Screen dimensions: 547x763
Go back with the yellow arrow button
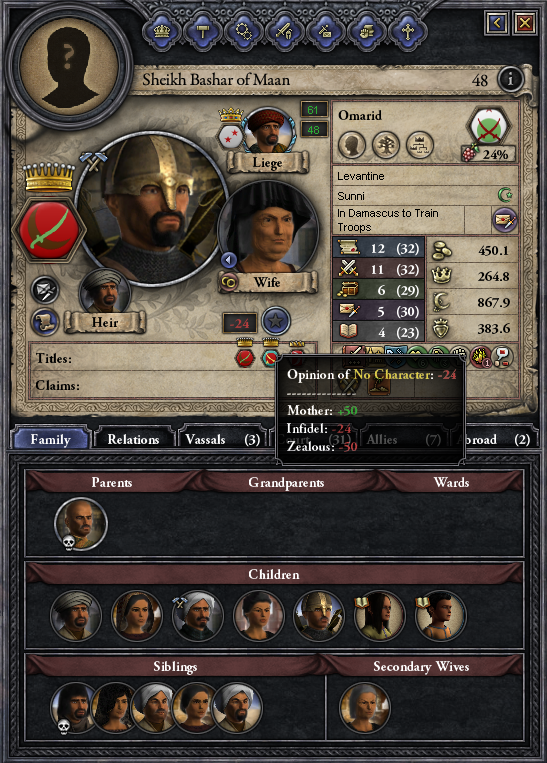pyautogui.click(x=497, y=22)
